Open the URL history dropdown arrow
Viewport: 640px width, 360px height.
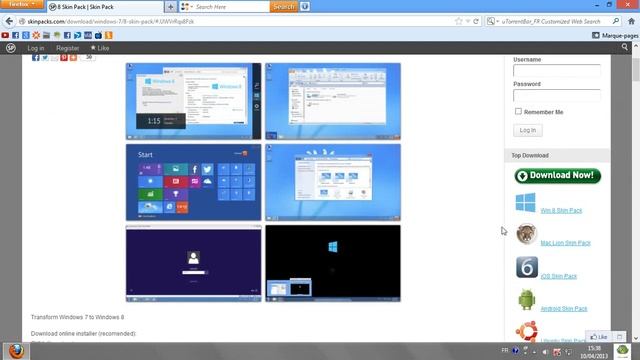(468, 21)
